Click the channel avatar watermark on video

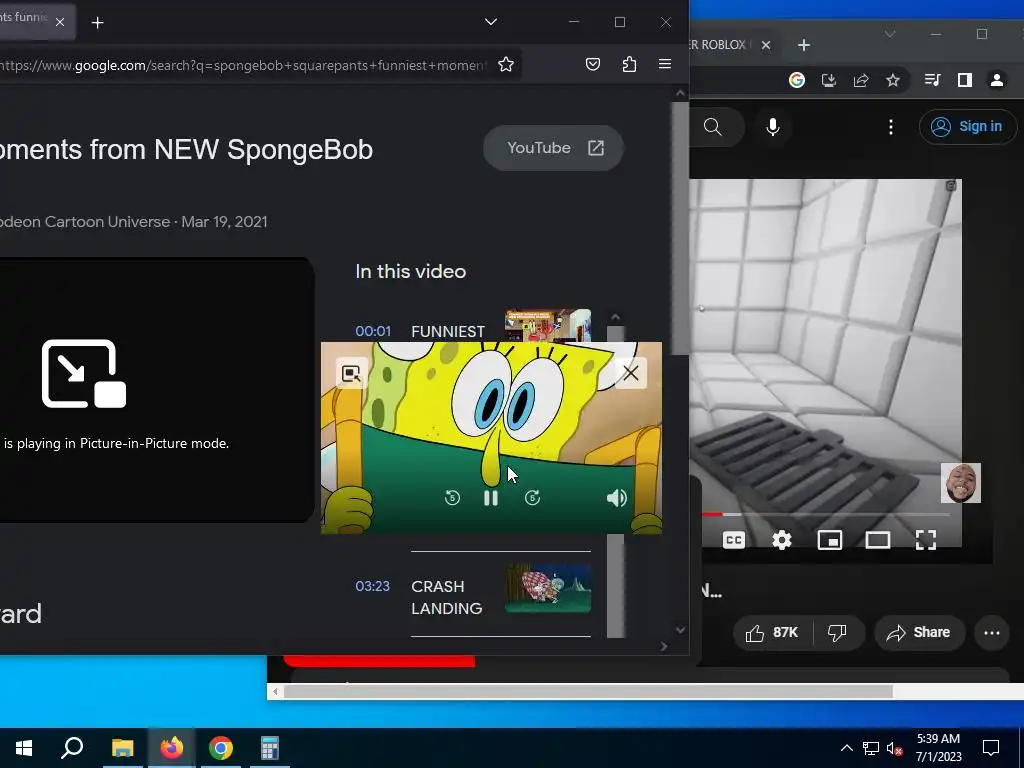pyautogui.click(x=961, y=483)
